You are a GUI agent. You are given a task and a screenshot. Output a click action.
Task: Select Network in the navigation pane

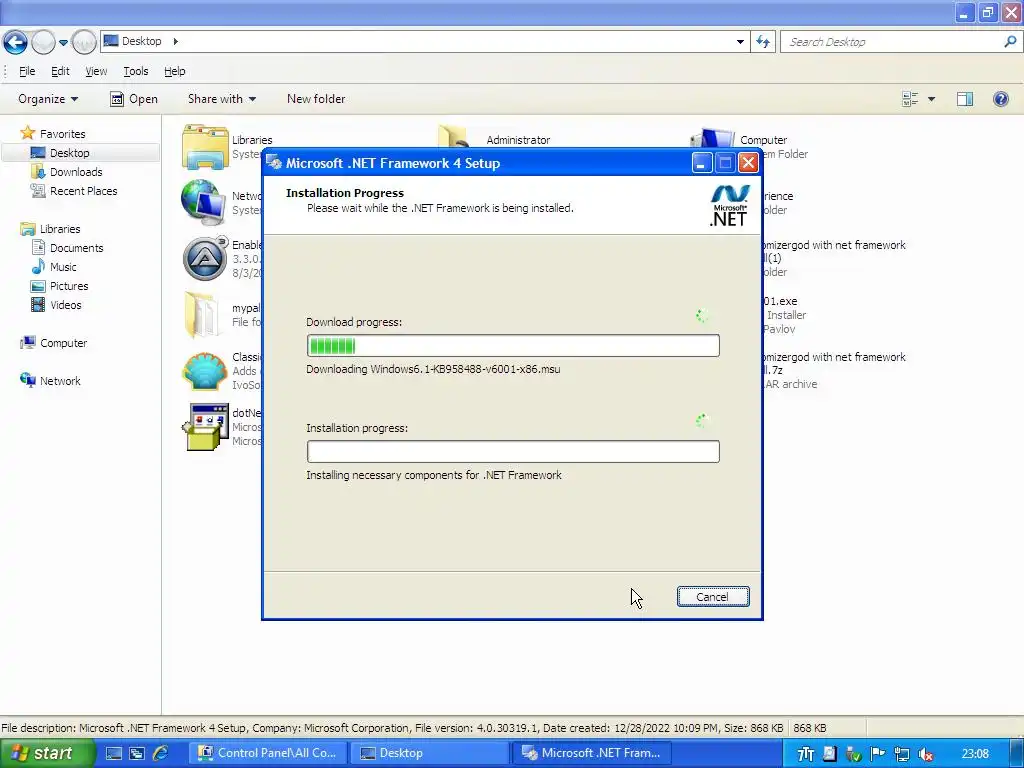click(x=60, y=381)
